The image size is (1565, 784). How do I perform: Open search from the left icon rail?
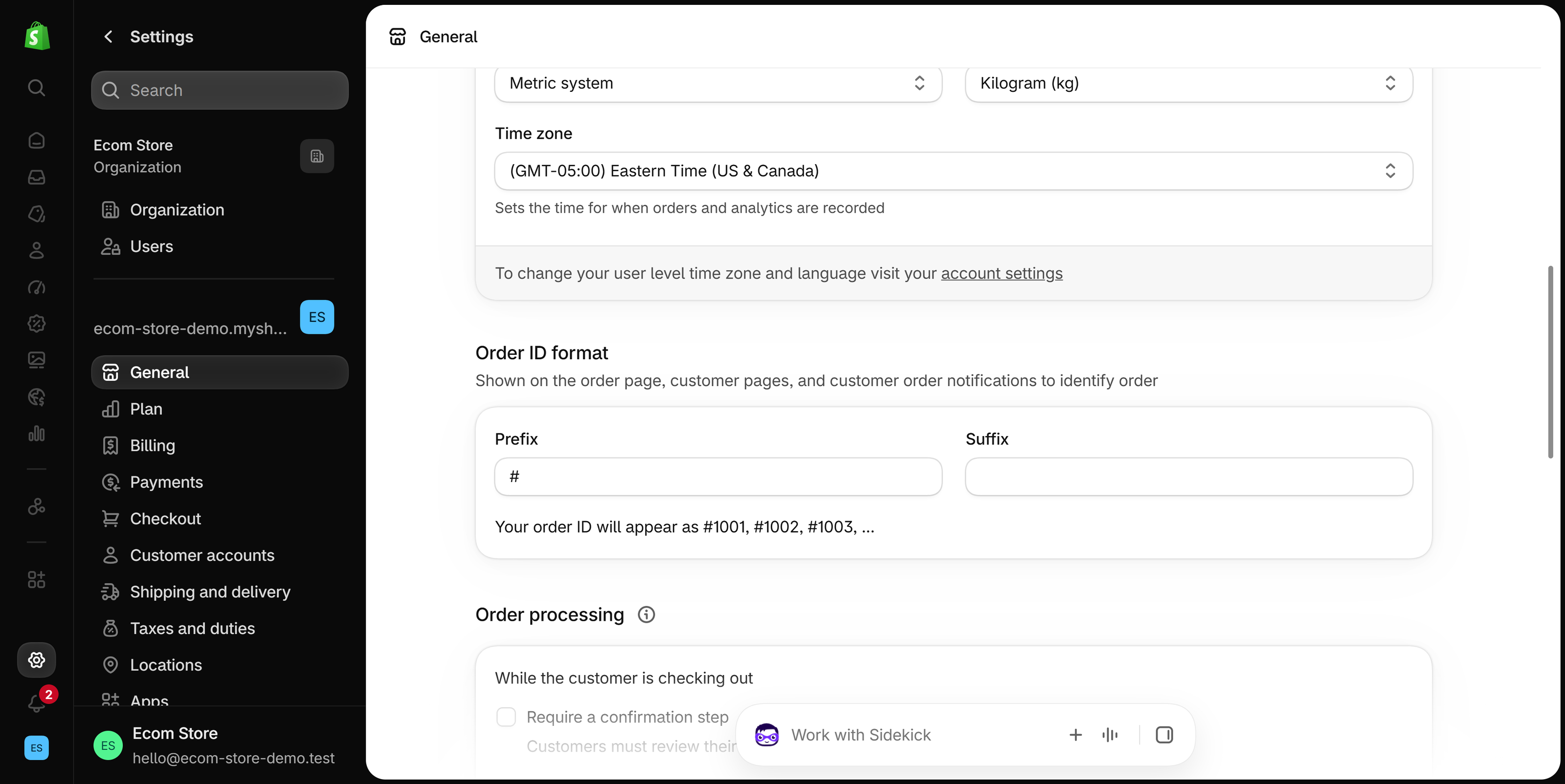(x=37, y=87)
